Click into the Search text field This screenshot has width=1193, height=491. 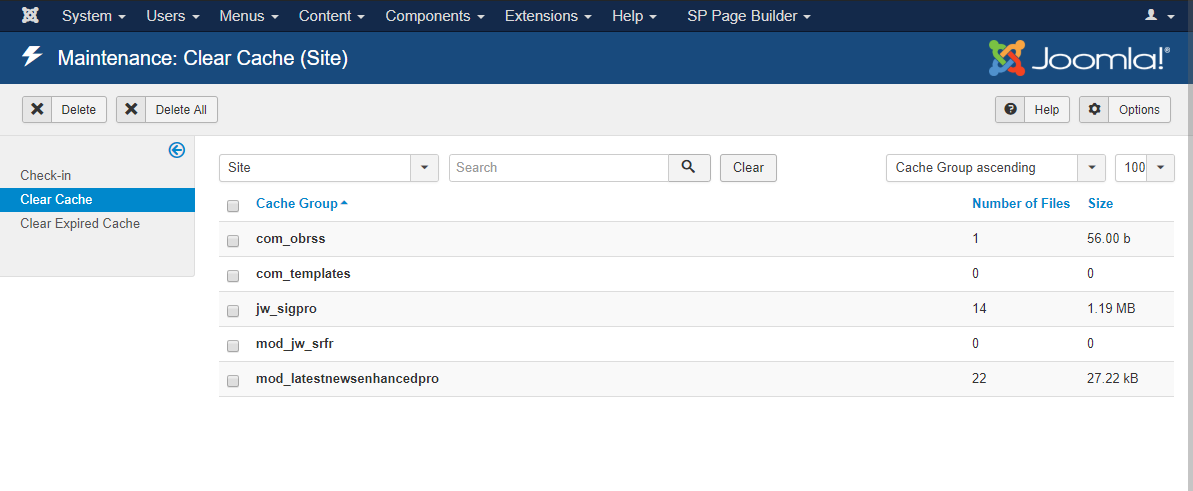[559, 168]
